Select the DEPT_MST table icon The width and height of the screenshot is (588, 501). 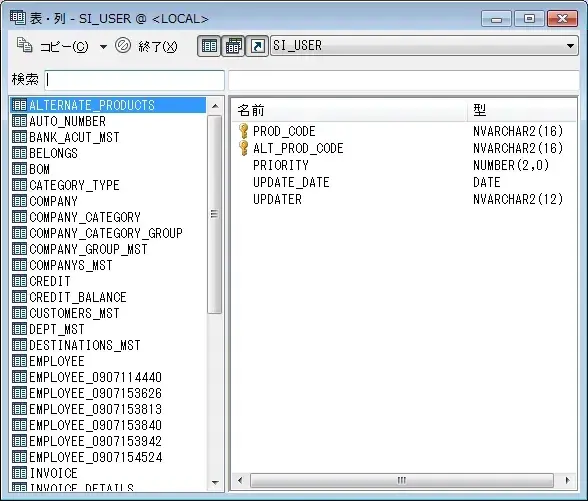[19, 329]
